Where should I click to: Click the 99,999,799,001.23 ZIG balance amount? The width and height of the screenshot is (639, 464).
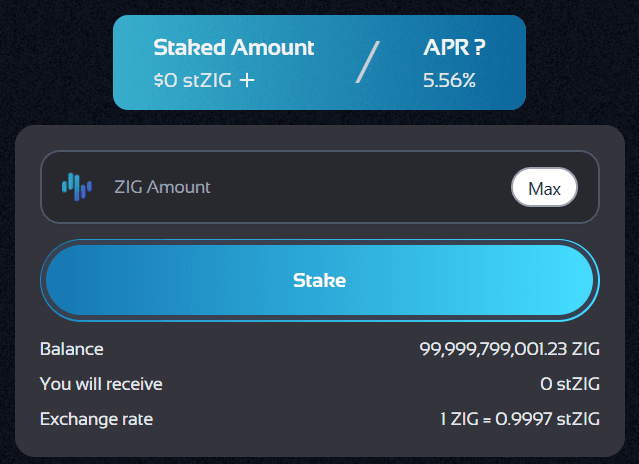[510, 349]
